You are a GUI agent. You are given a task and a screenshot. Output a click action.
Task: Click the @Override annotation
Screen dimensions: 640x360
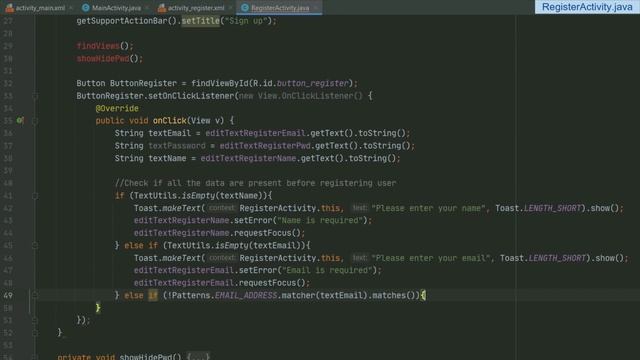[x=117, y=109]
